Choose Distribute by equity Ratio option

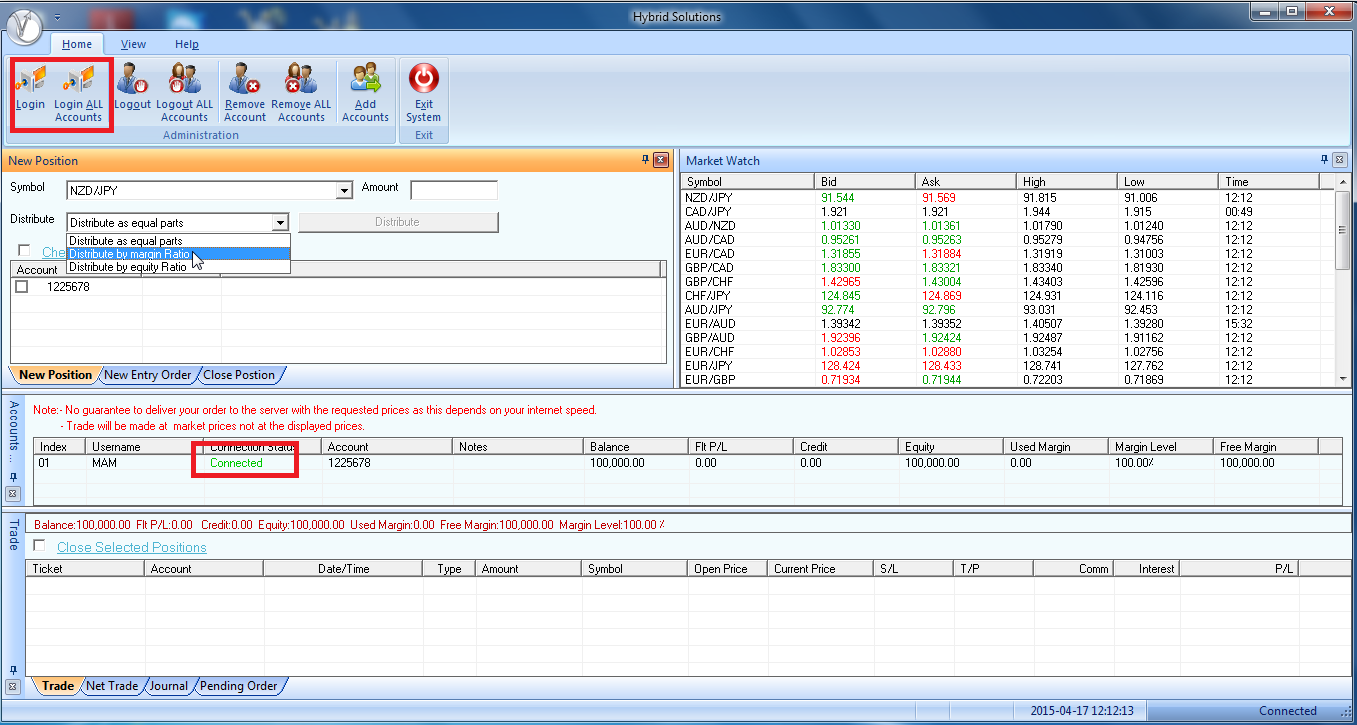178,267
